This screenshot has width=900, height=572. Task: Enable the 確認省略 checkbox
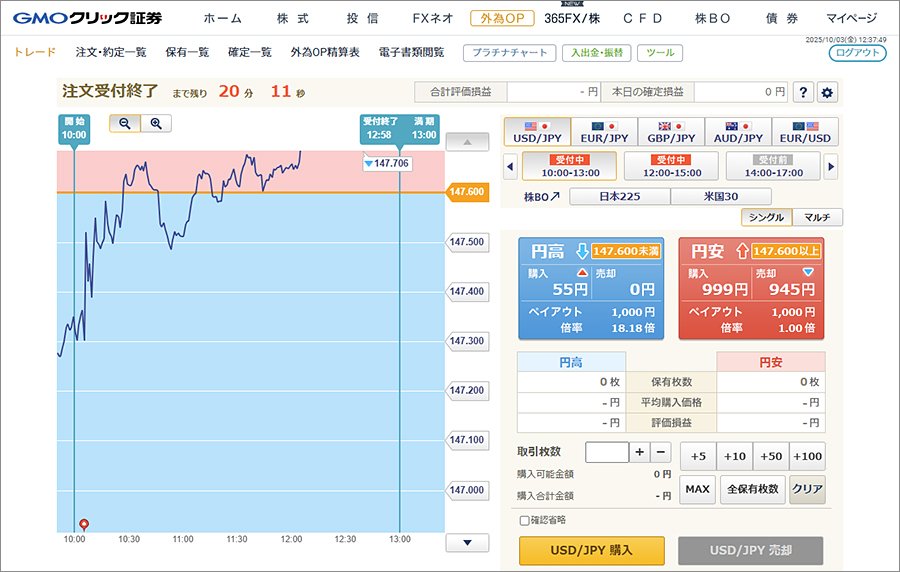[x=524, y=520]
